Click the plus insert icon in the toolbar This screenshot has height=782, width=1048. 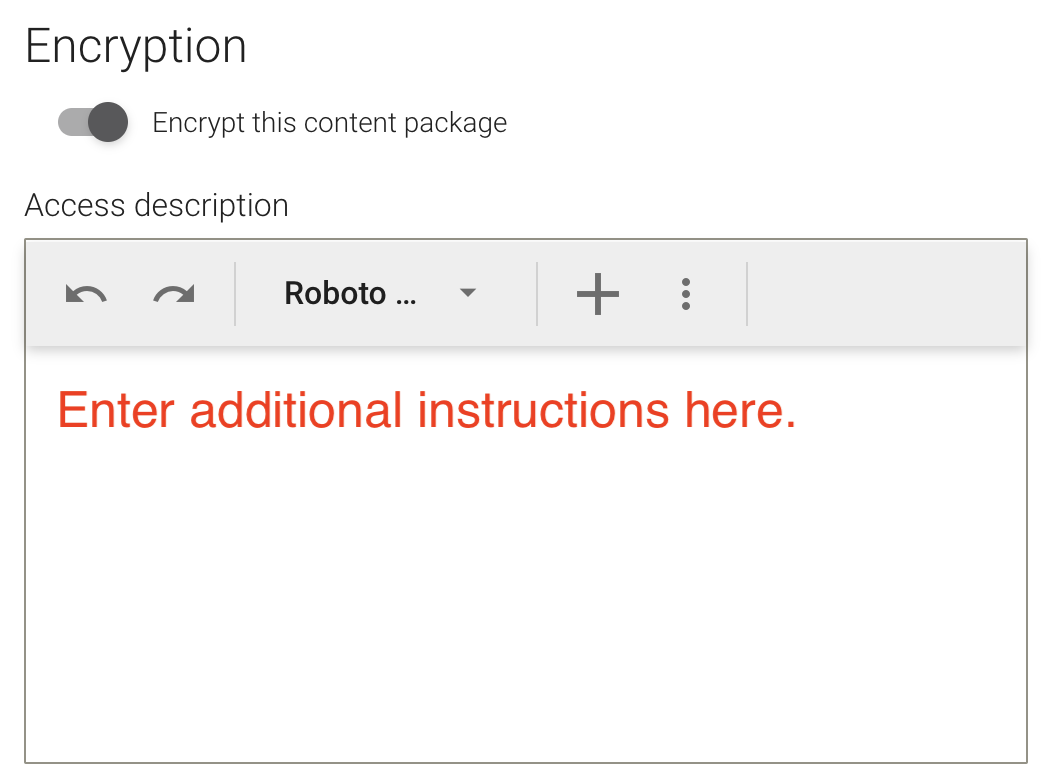click(598, 294)
